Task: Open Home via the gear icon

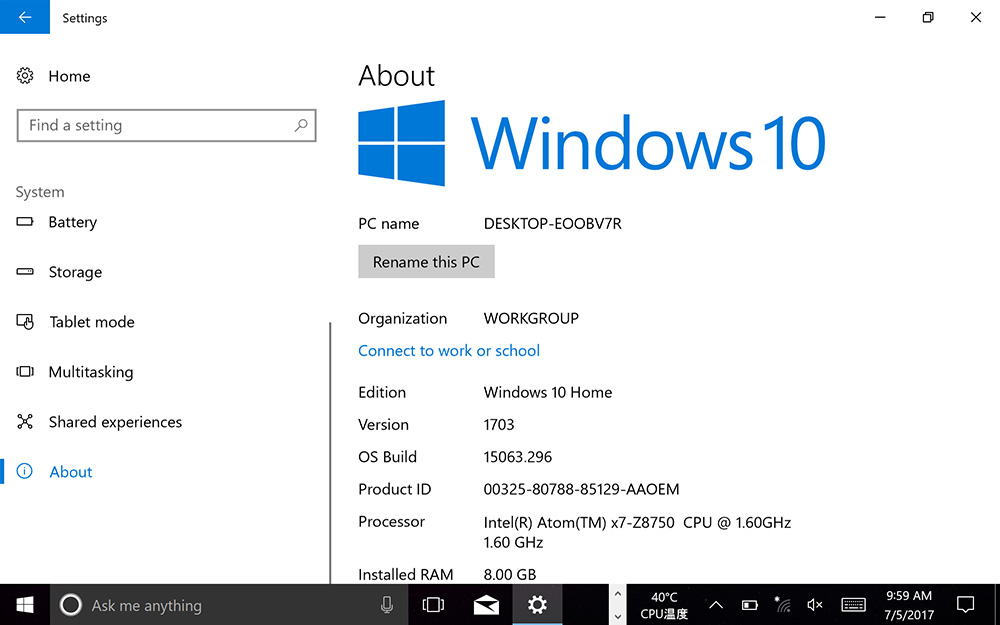Action: pos(25,76)
